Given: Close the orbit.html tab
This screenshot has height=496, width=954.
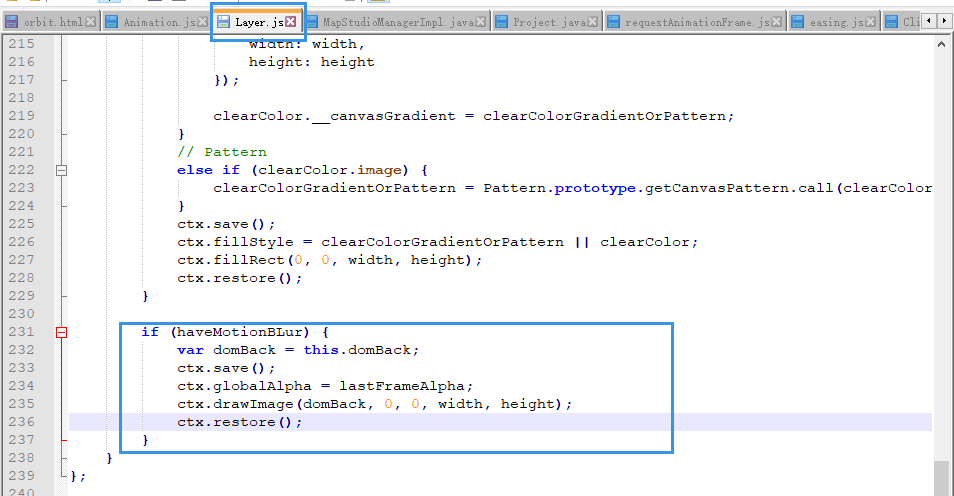Looking at the screenshot, I should point(91,22).
